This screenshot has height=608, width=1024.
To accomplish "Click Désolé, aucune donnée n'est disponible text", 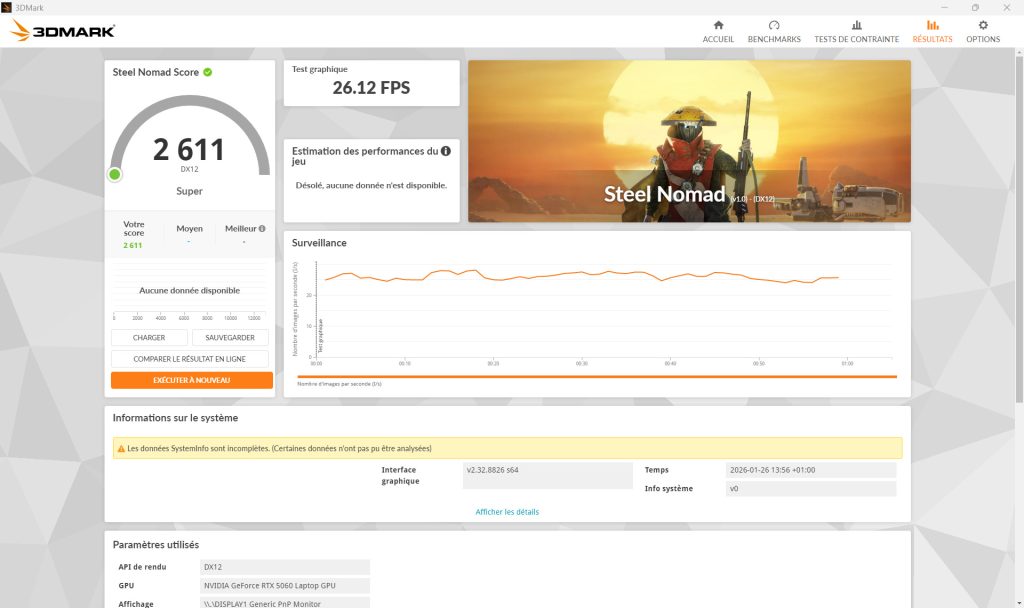I will (371, 185).
